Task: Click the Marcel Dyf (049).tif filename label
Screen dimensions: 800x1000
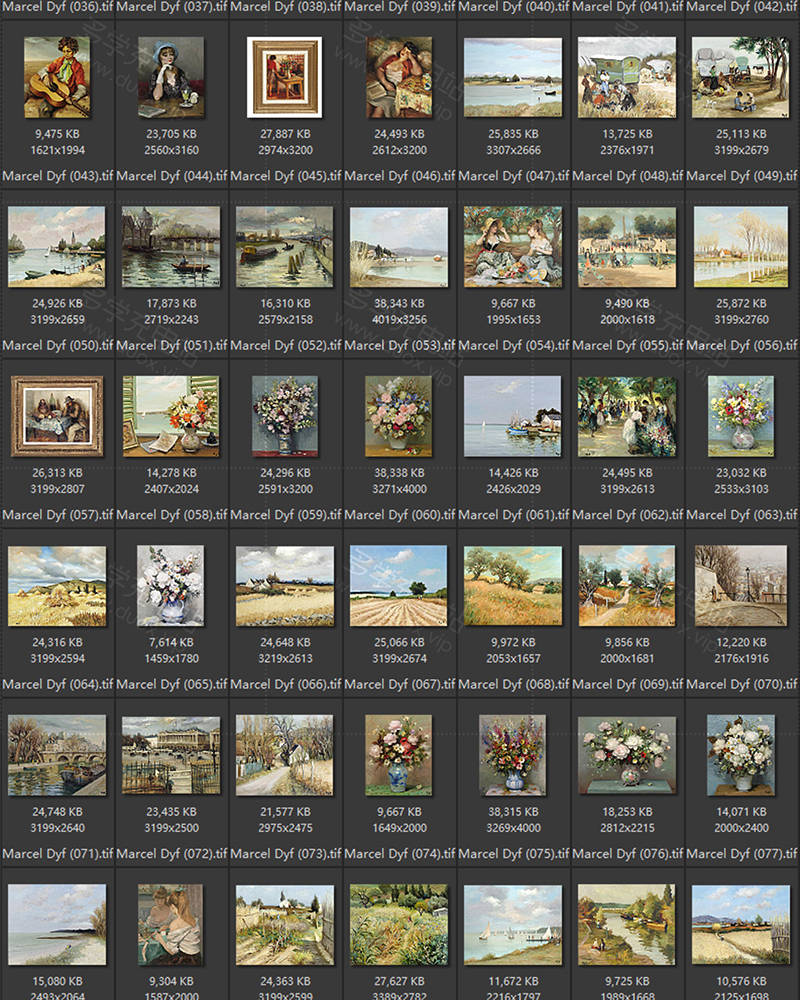Action: click(741, 176)
